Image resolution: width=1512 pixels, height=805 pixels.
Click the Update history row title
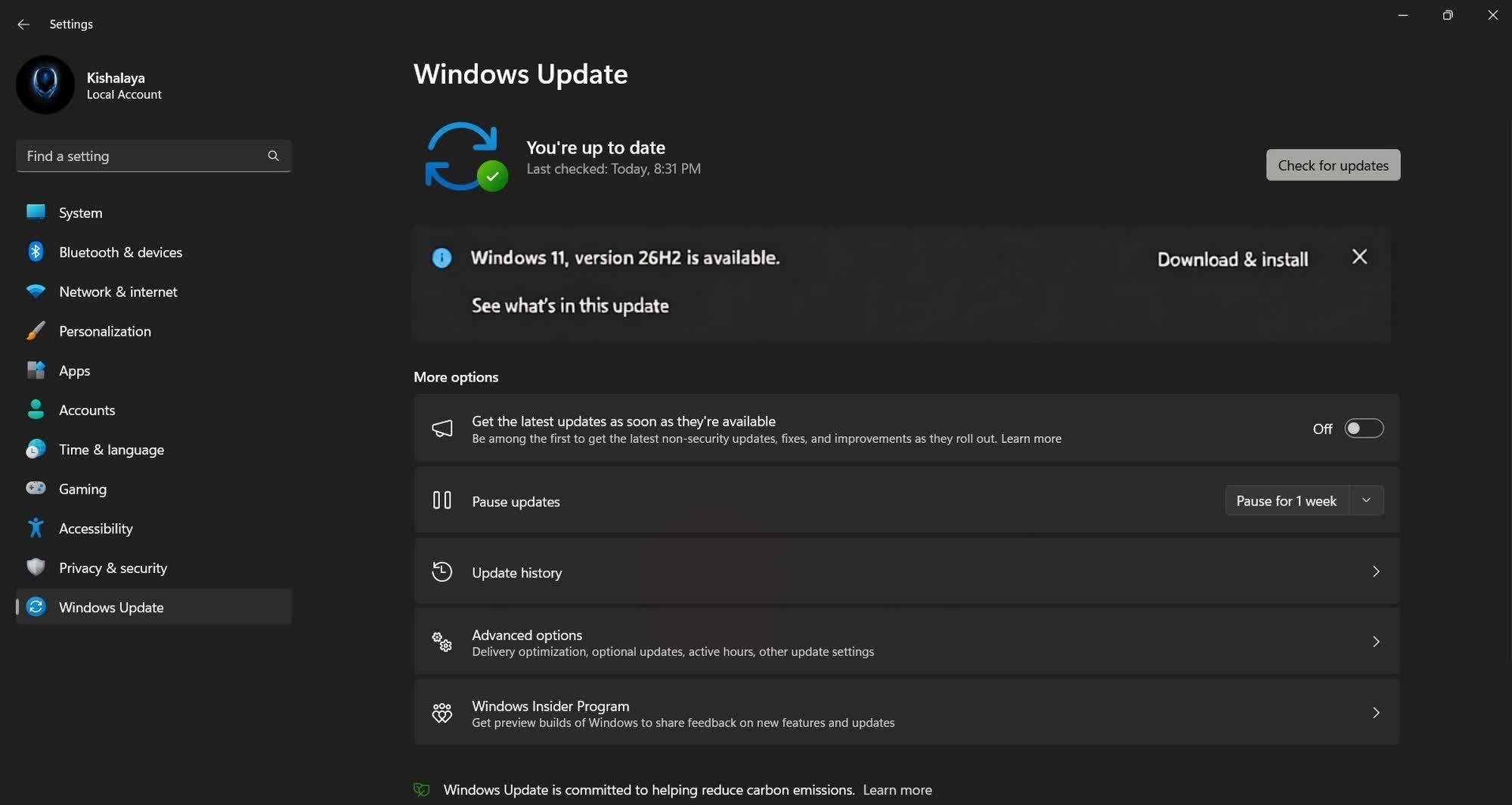click(x=517, y=573)
